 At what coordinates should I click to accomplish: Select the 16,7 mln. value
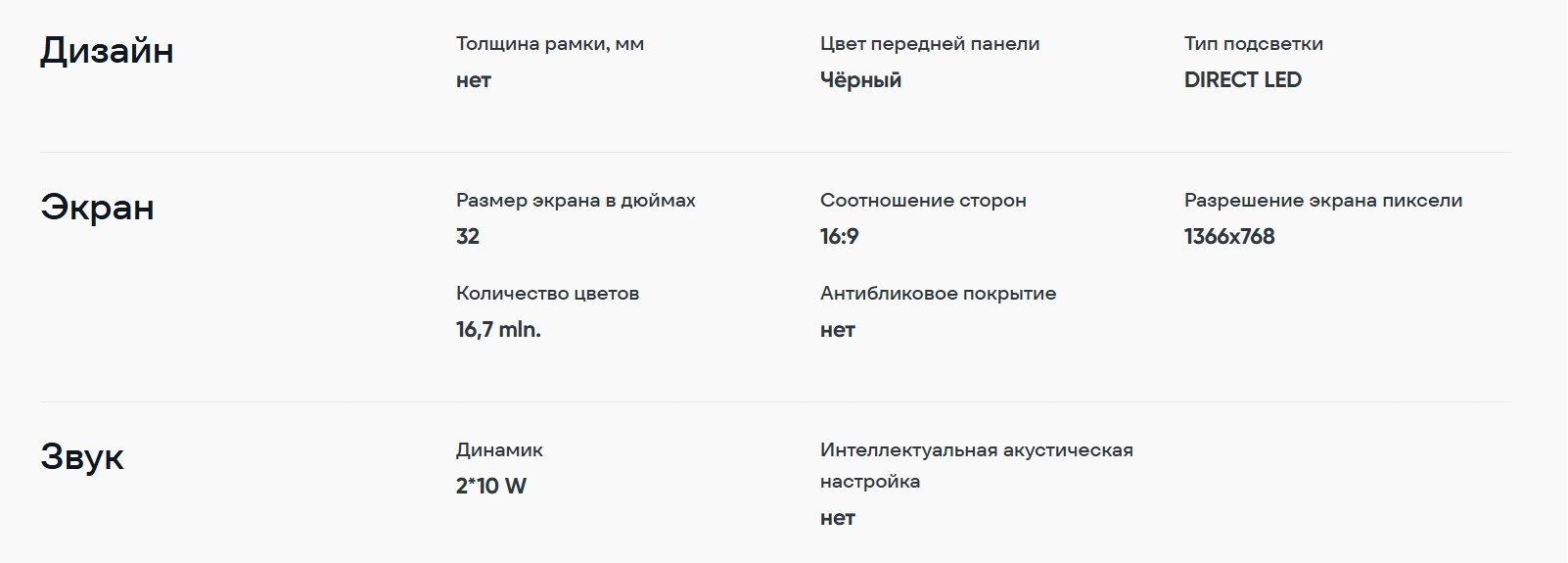coord(498,330)
